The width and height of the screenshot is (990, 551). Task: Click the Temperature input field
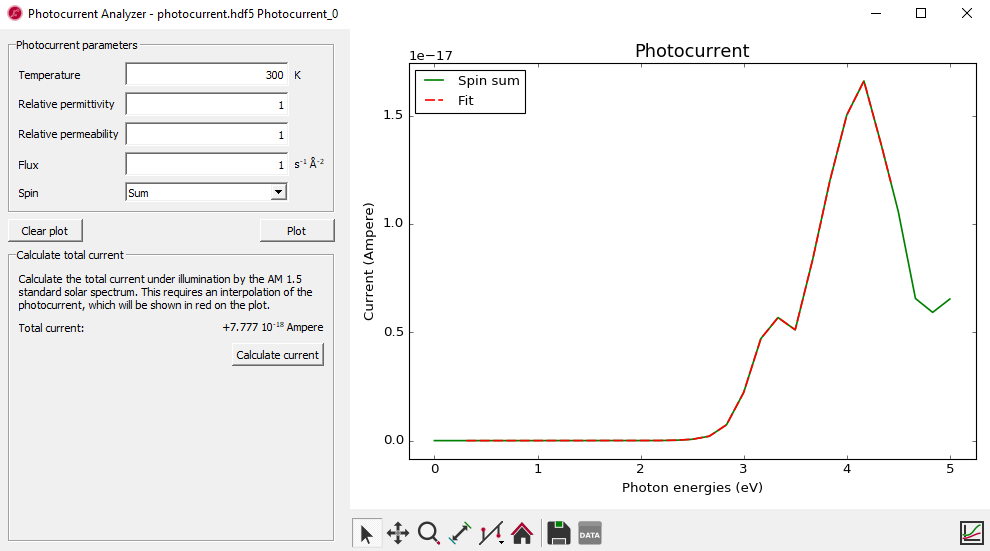pos(206,74)
